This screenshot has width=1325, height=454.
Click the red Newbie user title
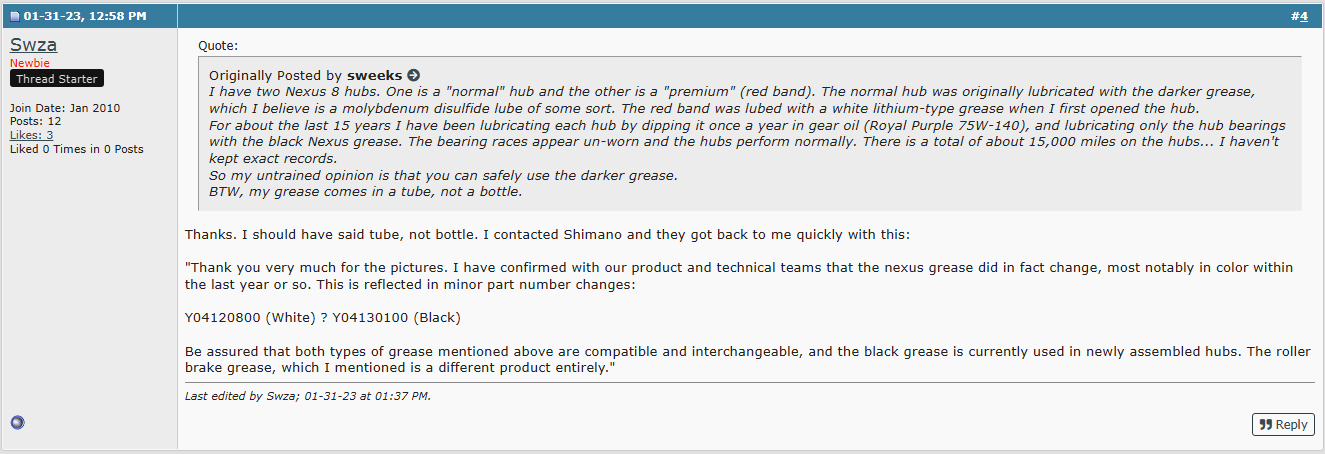click(x=29, y=63)
